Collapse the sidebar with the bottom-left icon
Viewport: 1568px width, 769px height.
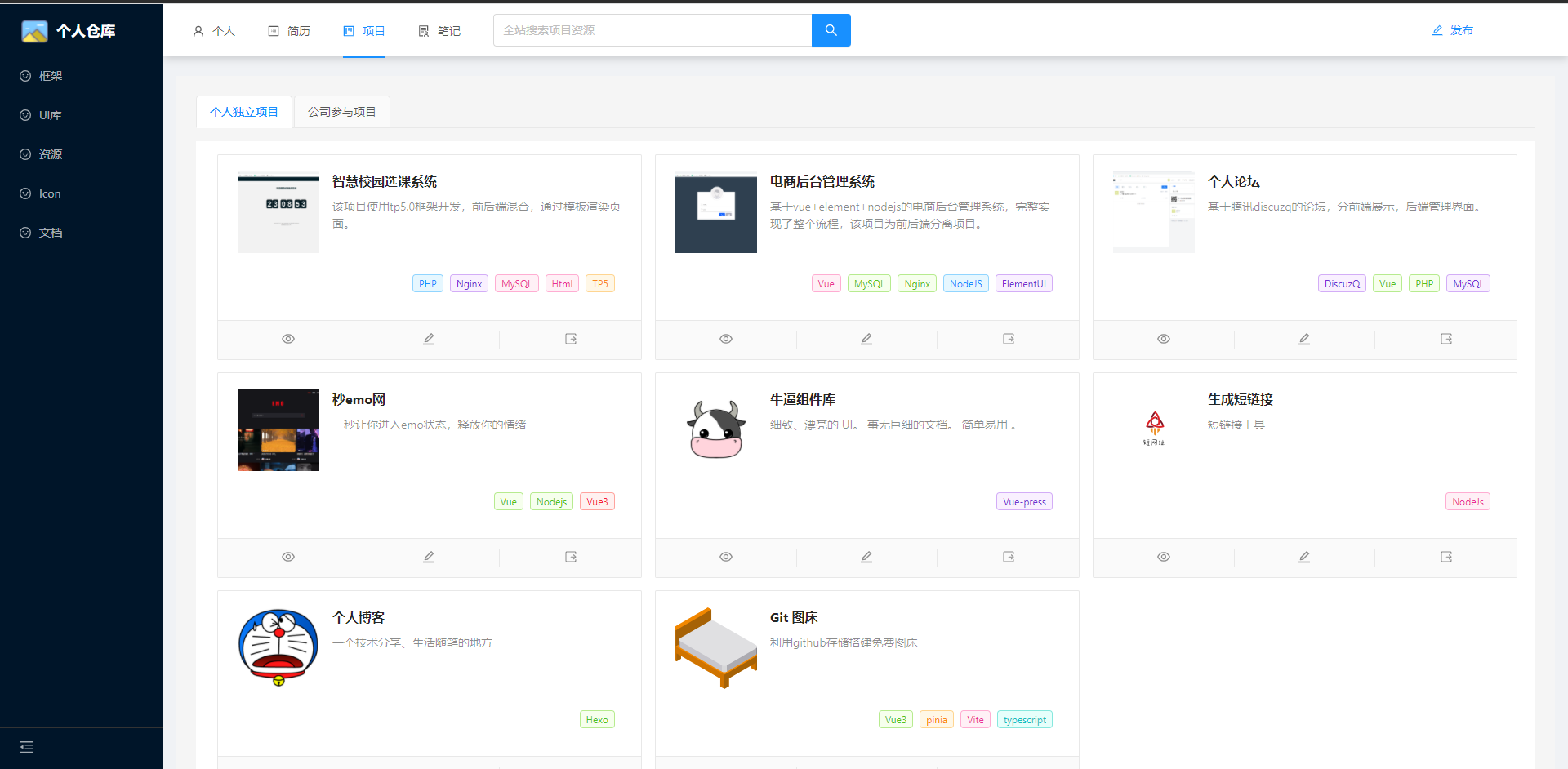[27, 747]
